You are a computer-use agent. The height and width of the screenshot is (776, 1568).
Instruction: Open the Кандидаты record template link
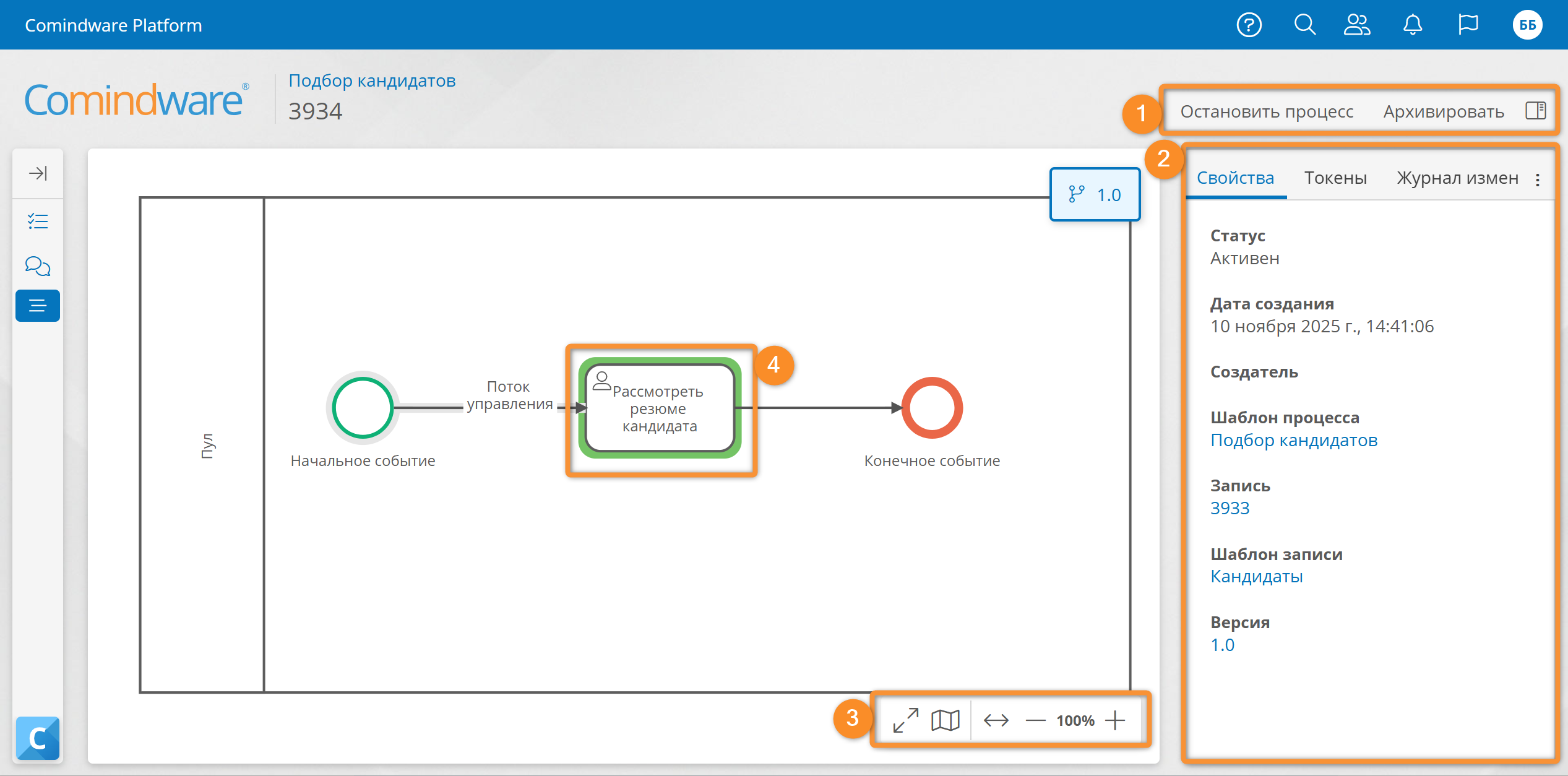click(1256, 577)
